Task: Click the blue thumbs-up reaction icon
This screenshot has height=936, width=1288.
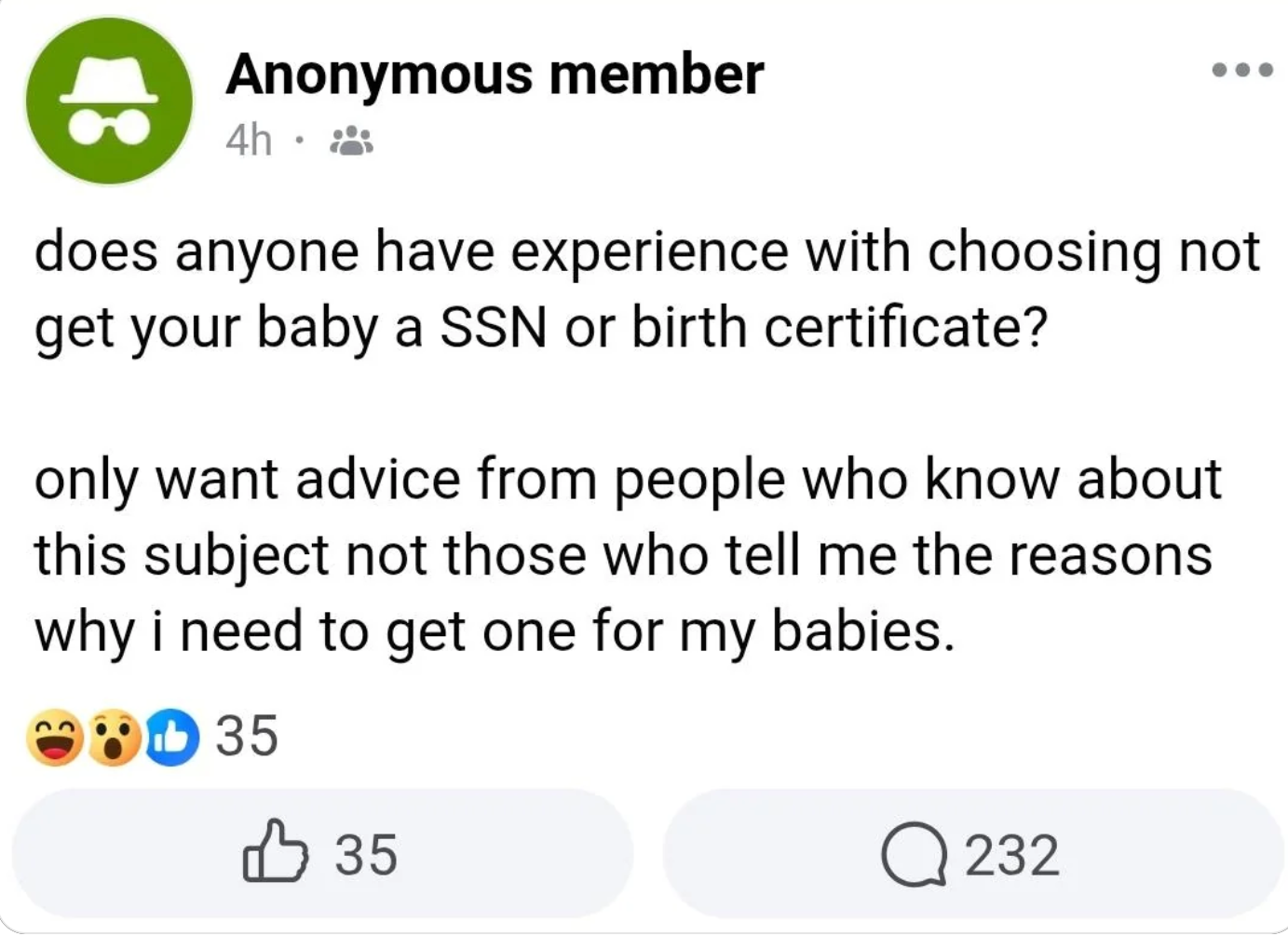Action: coord(170,737)
